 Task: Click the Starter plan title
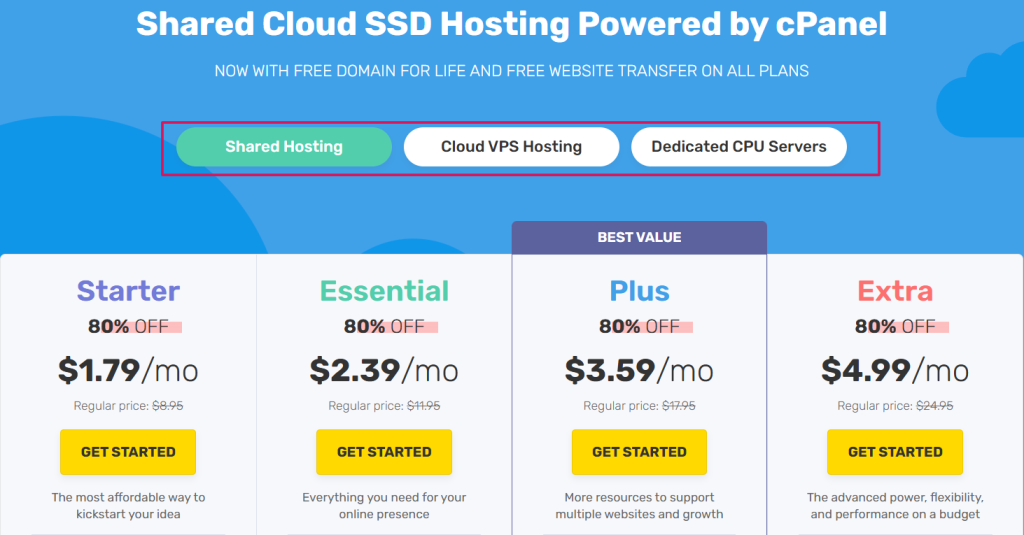(128, 291)
